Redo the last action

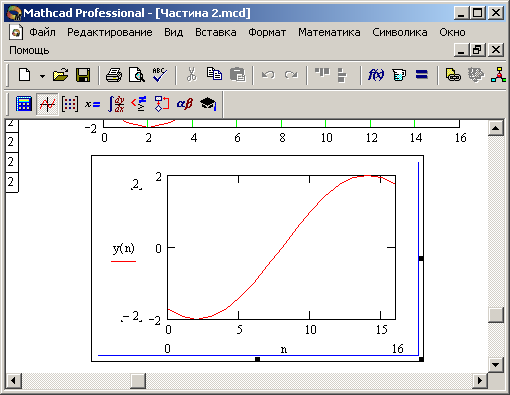(291, 75)
